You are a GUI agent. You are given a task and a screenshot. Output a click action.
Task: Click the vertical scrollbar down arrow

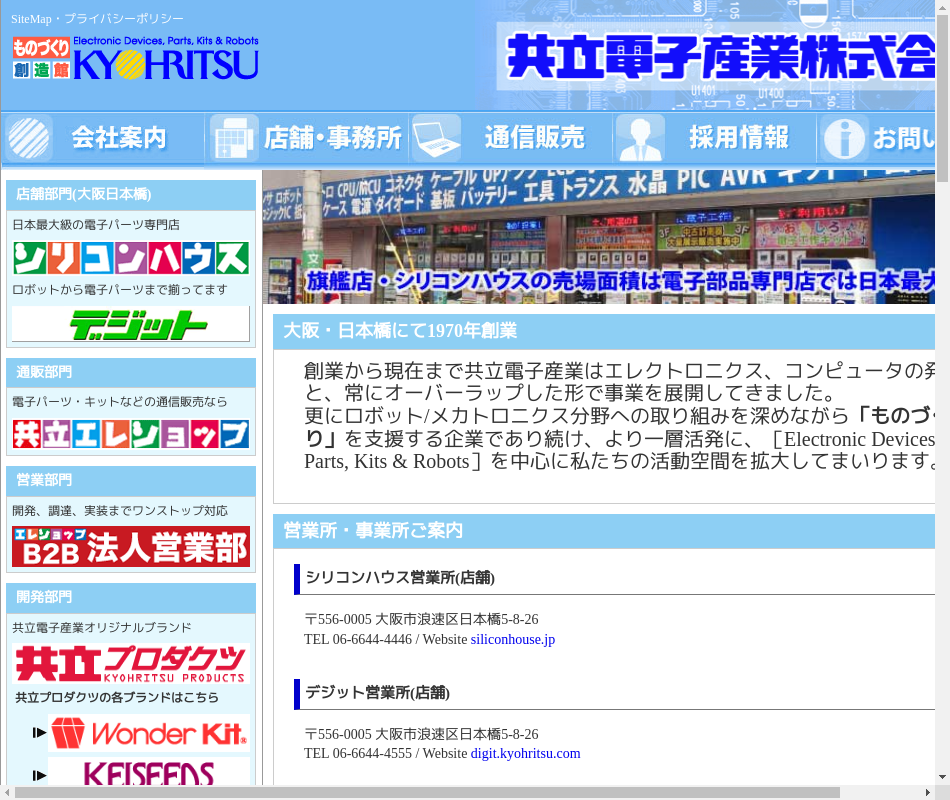click(x=942, y=776)
